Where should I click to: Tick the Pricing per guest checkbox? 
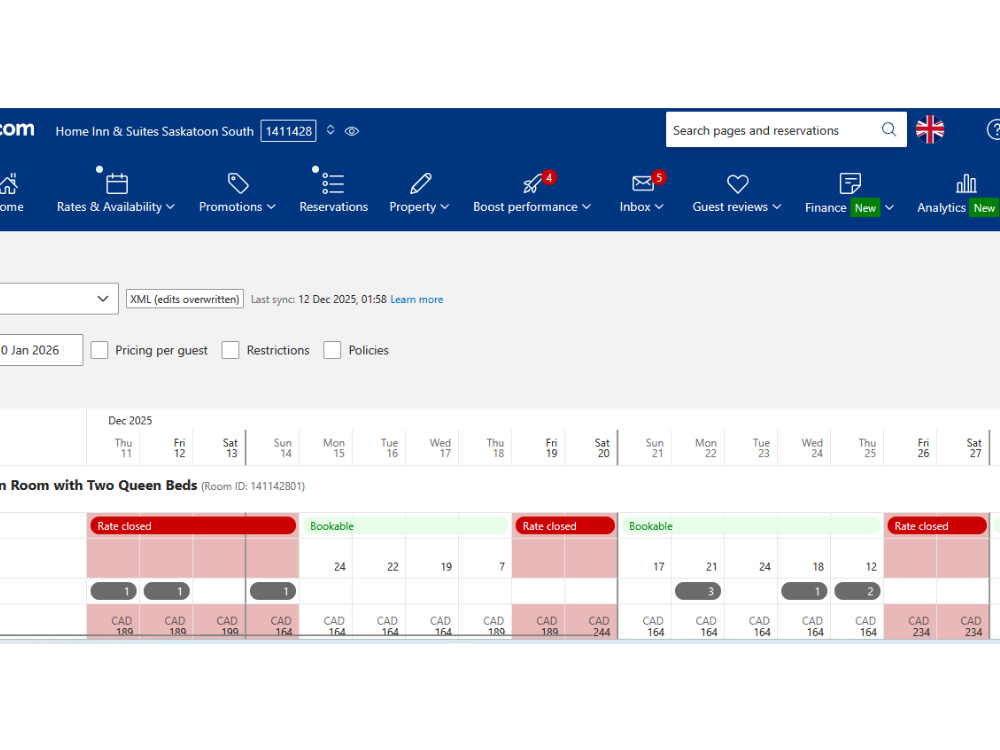pos(99,350)
